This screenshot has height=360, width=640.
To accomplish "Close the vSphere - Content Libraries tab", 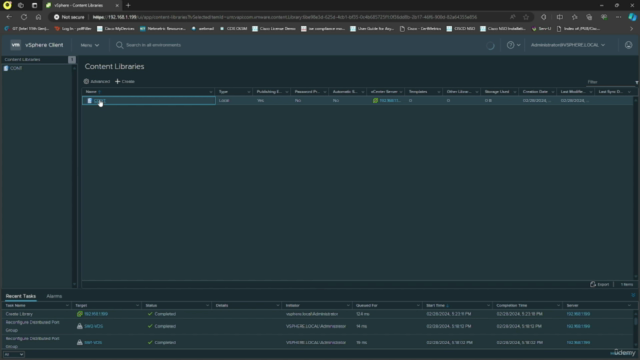I will point(117,5).
